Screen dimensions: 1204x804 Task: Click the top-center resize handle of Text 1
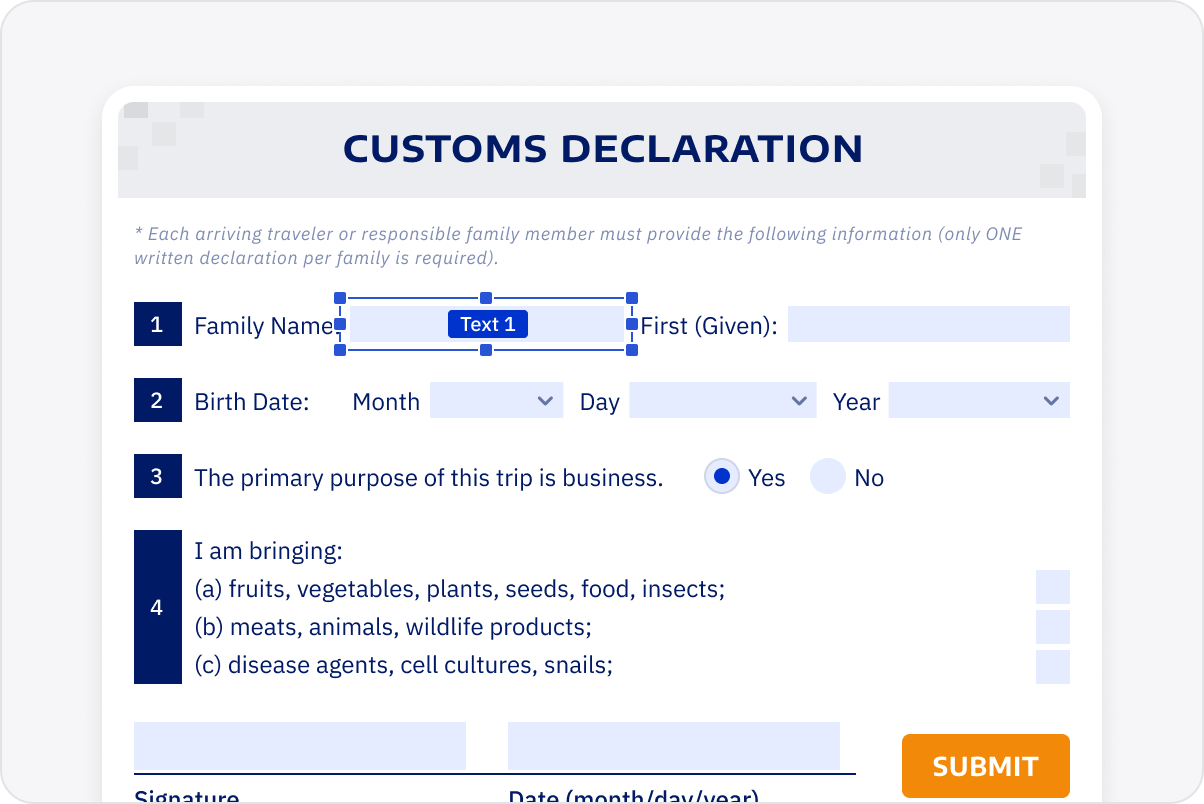[486, 298]
